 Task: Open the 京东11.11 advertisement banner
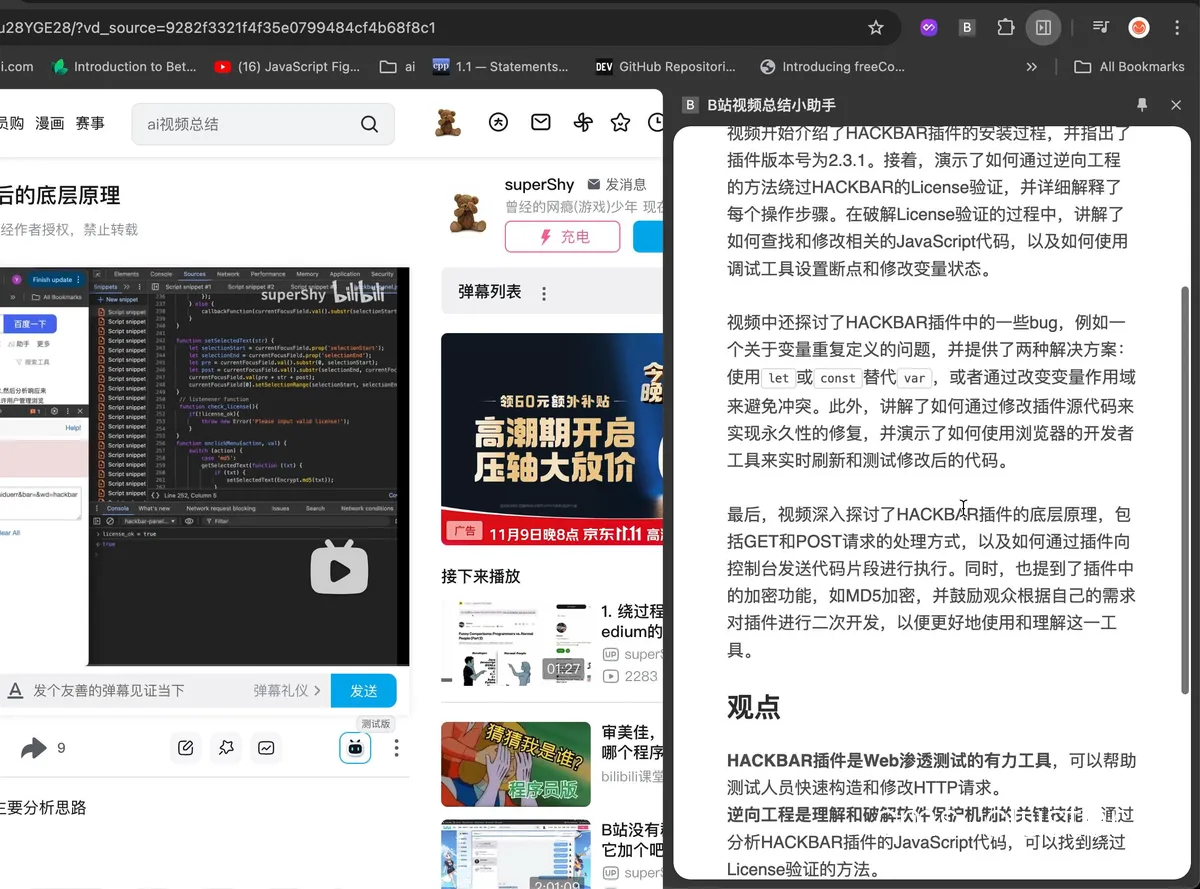(x=552, y=439)
